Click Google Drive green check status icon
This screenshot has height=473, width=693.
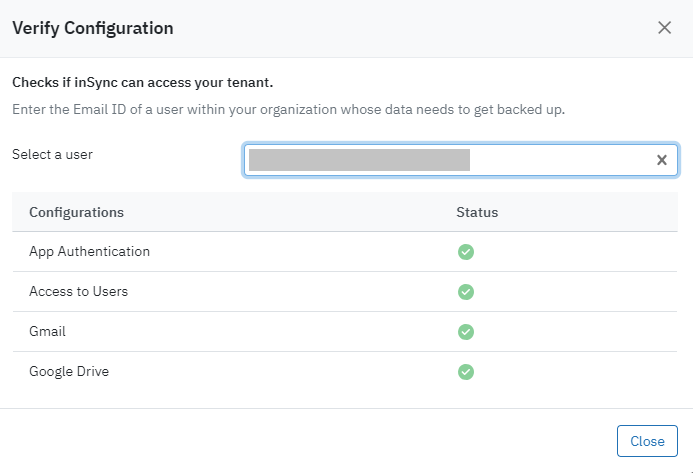coord(466,372)
